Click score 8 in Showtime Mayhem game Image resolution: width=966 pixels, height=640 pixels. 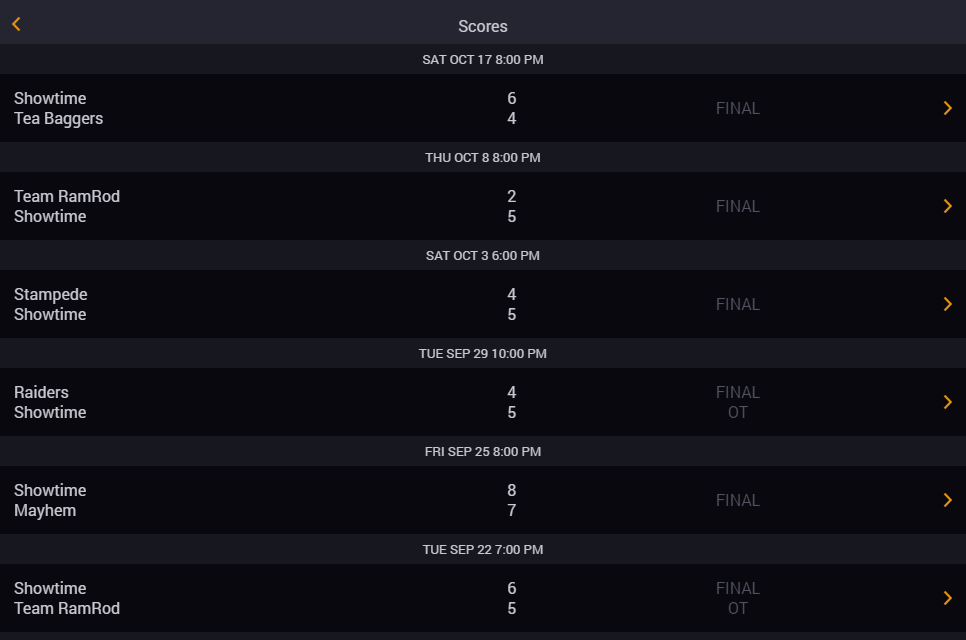[x=511, y=490]
